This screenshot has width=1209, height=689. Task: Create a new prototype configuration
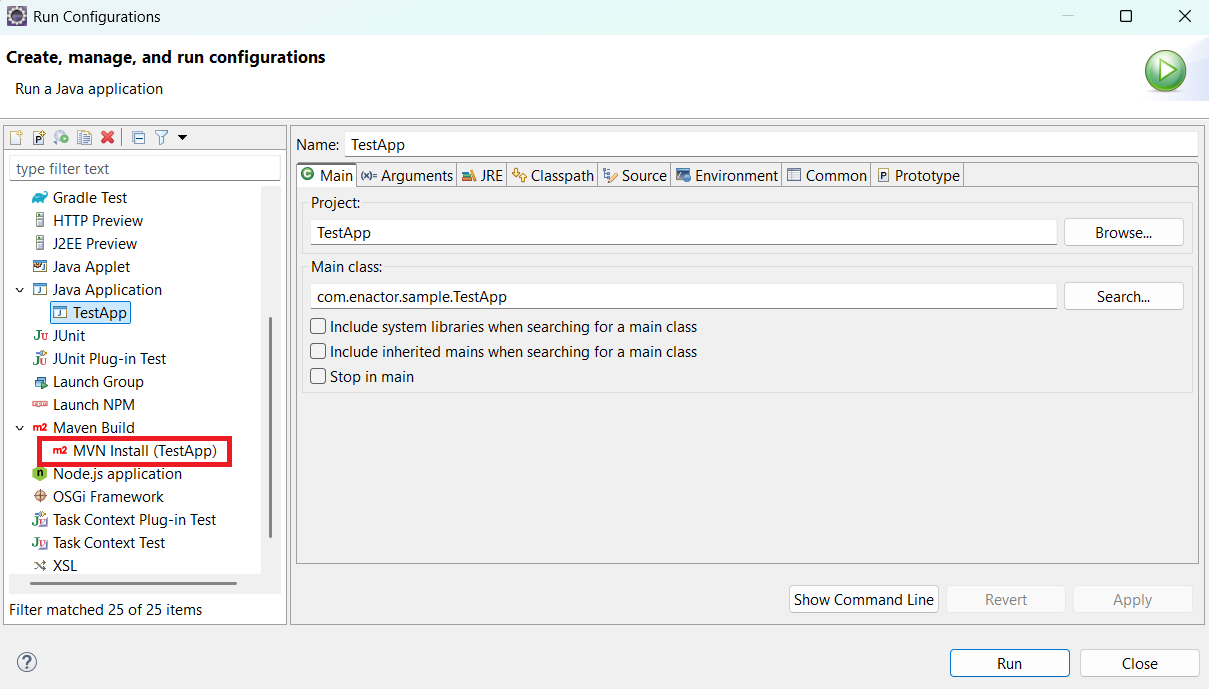click(39, 137)
